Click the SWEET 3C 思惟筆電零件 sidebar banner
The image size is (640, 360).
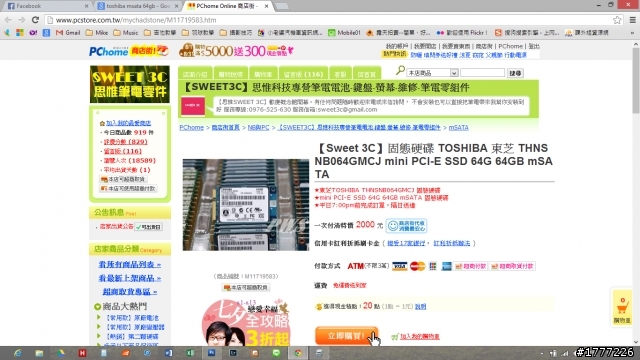click(130, 84)
